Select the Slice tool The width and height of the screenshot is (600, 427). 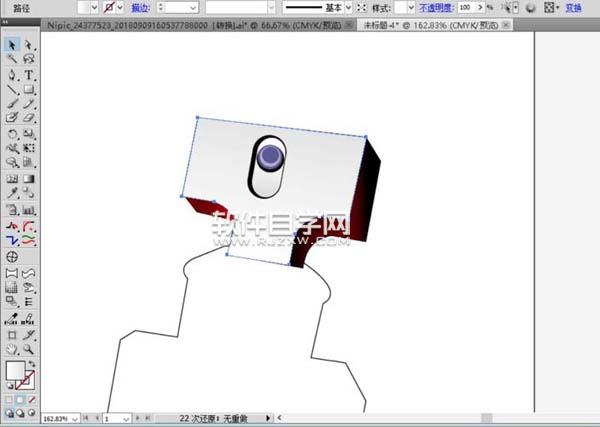click(x=29, y=336)
